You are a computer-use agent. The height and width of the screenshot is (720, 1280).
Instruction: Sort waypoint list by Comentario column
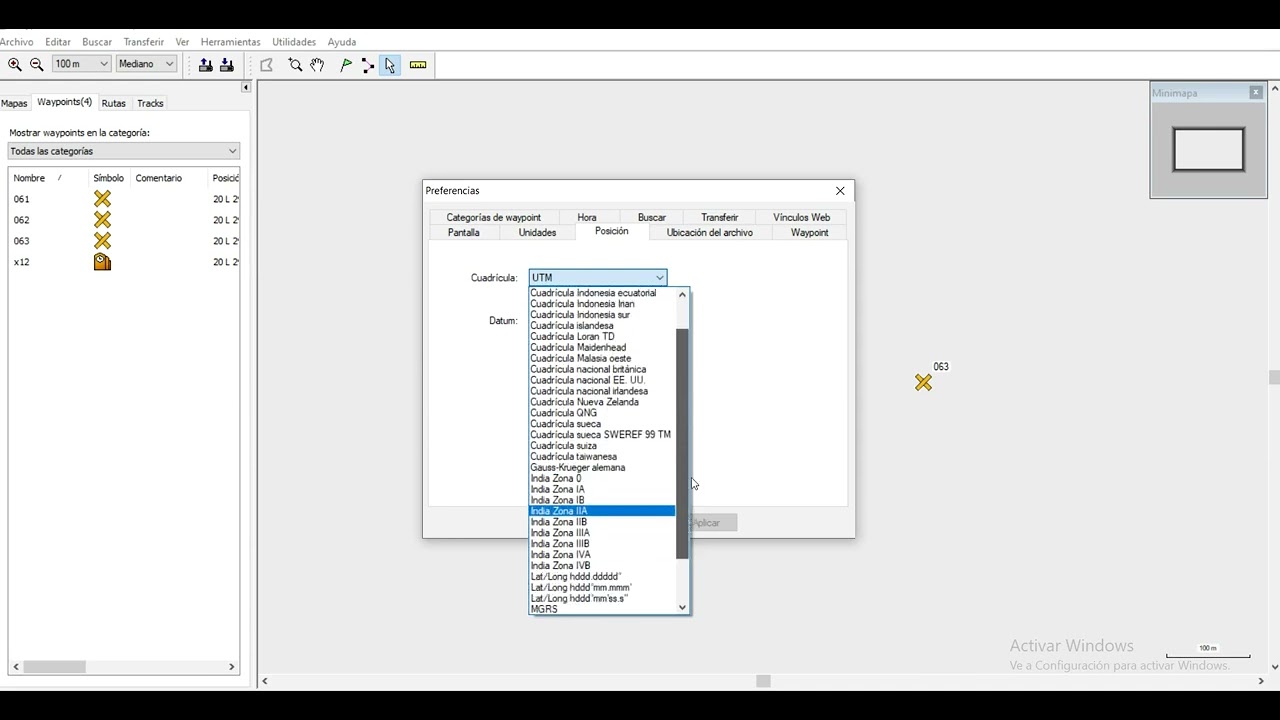tap(169, 178)
